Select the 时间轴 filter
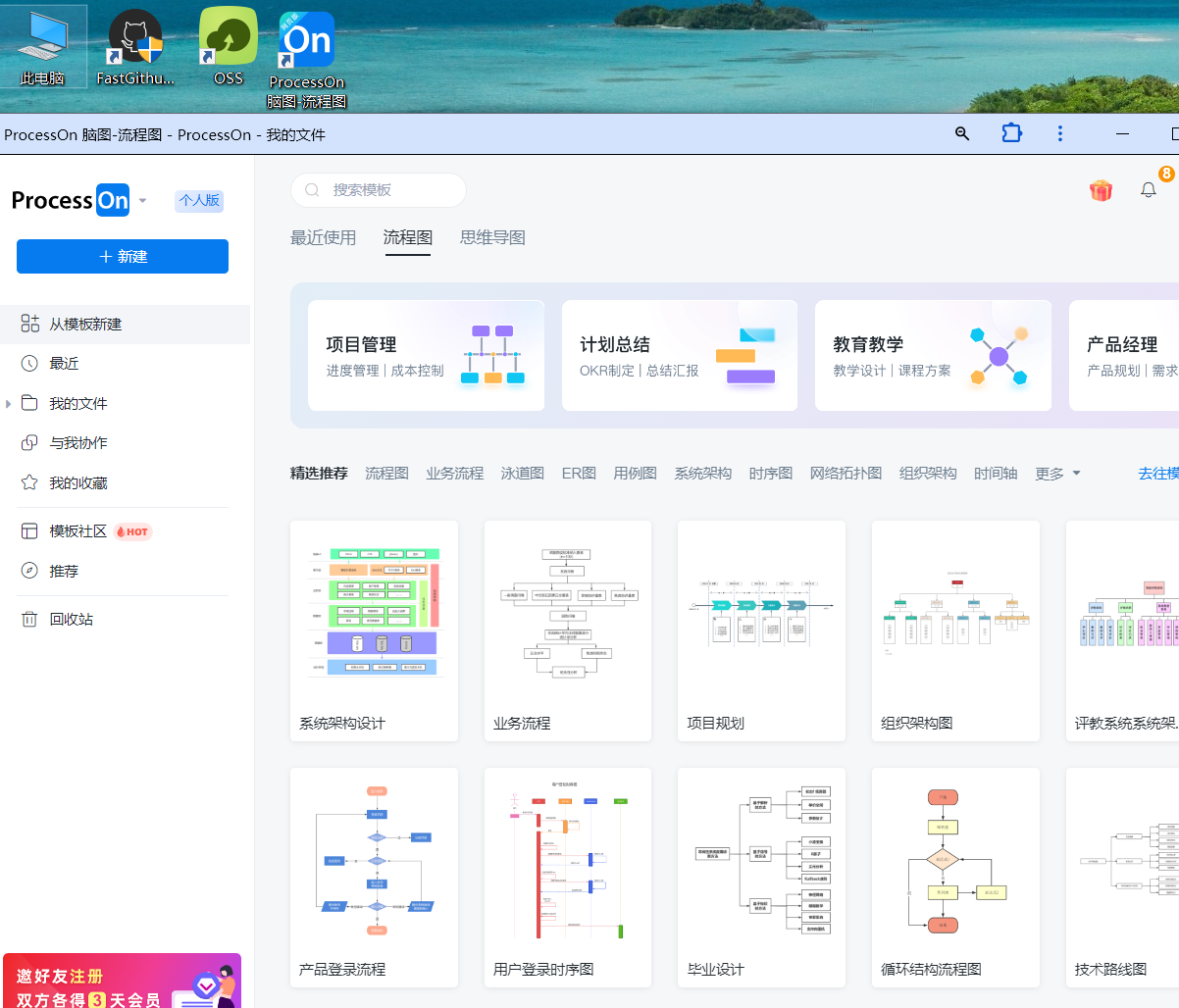Screen dimensions: 1179x1008 click(996, 474)
